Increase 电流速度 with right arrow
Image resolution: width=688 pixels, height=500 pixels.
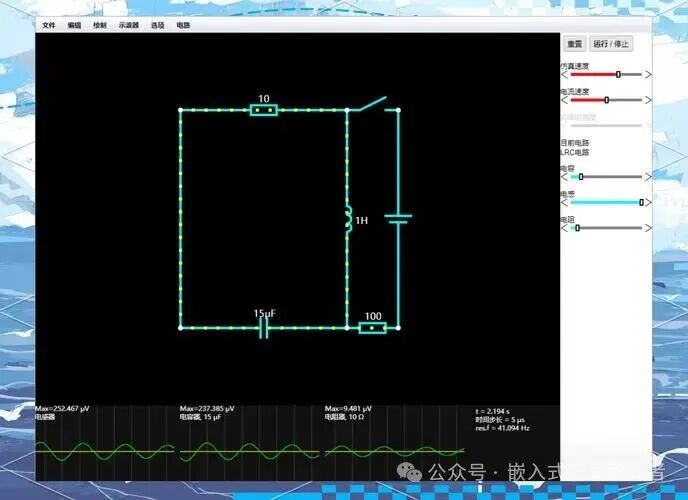click(648, 100)
